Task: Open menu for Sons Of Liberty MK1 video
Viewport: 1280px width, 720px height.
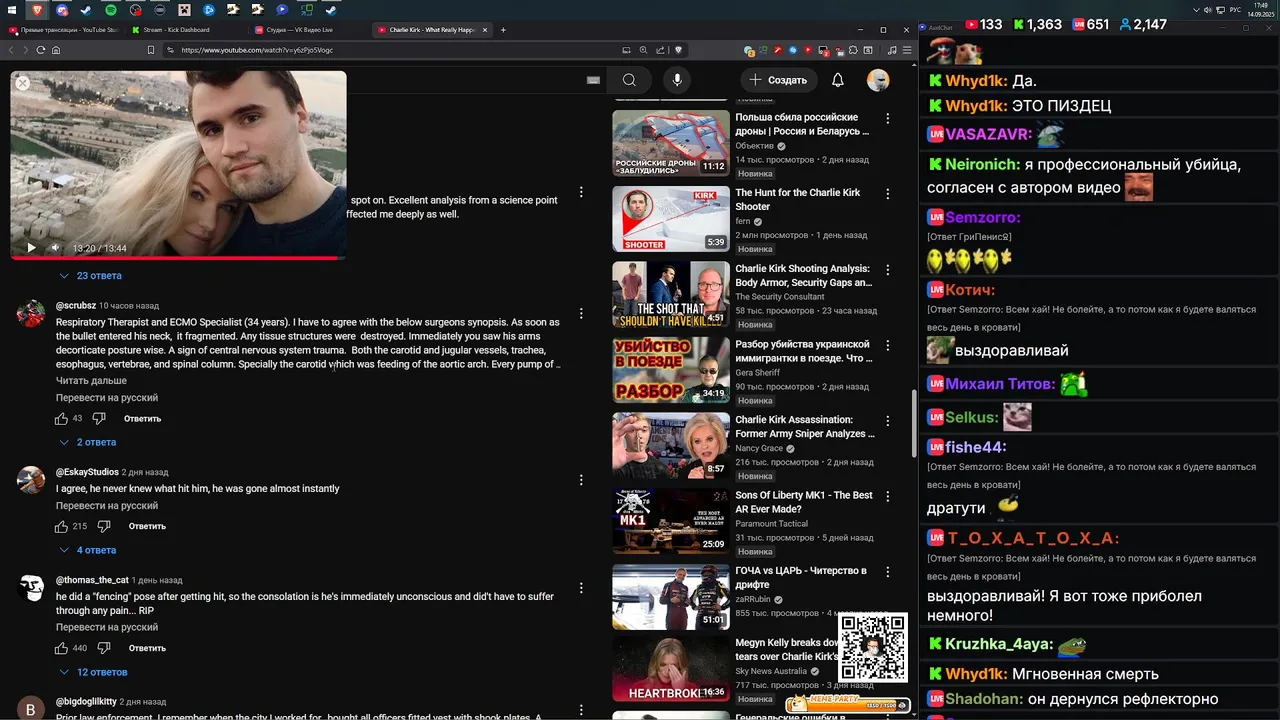Action: [x=887, y=496]
